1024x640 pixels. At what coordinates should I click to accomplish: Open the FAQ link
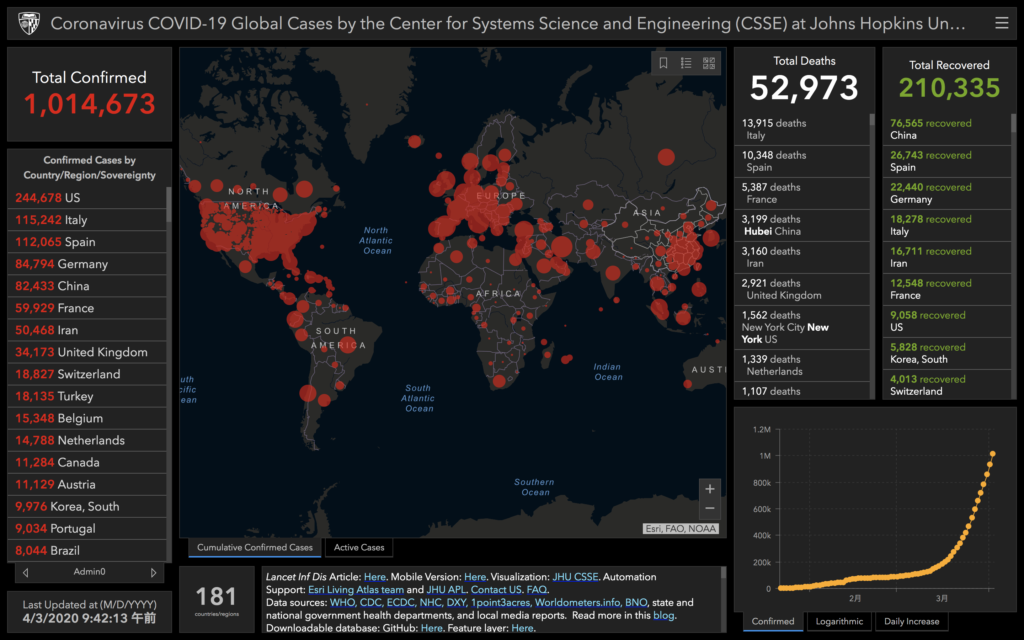[x=536, y=589]
